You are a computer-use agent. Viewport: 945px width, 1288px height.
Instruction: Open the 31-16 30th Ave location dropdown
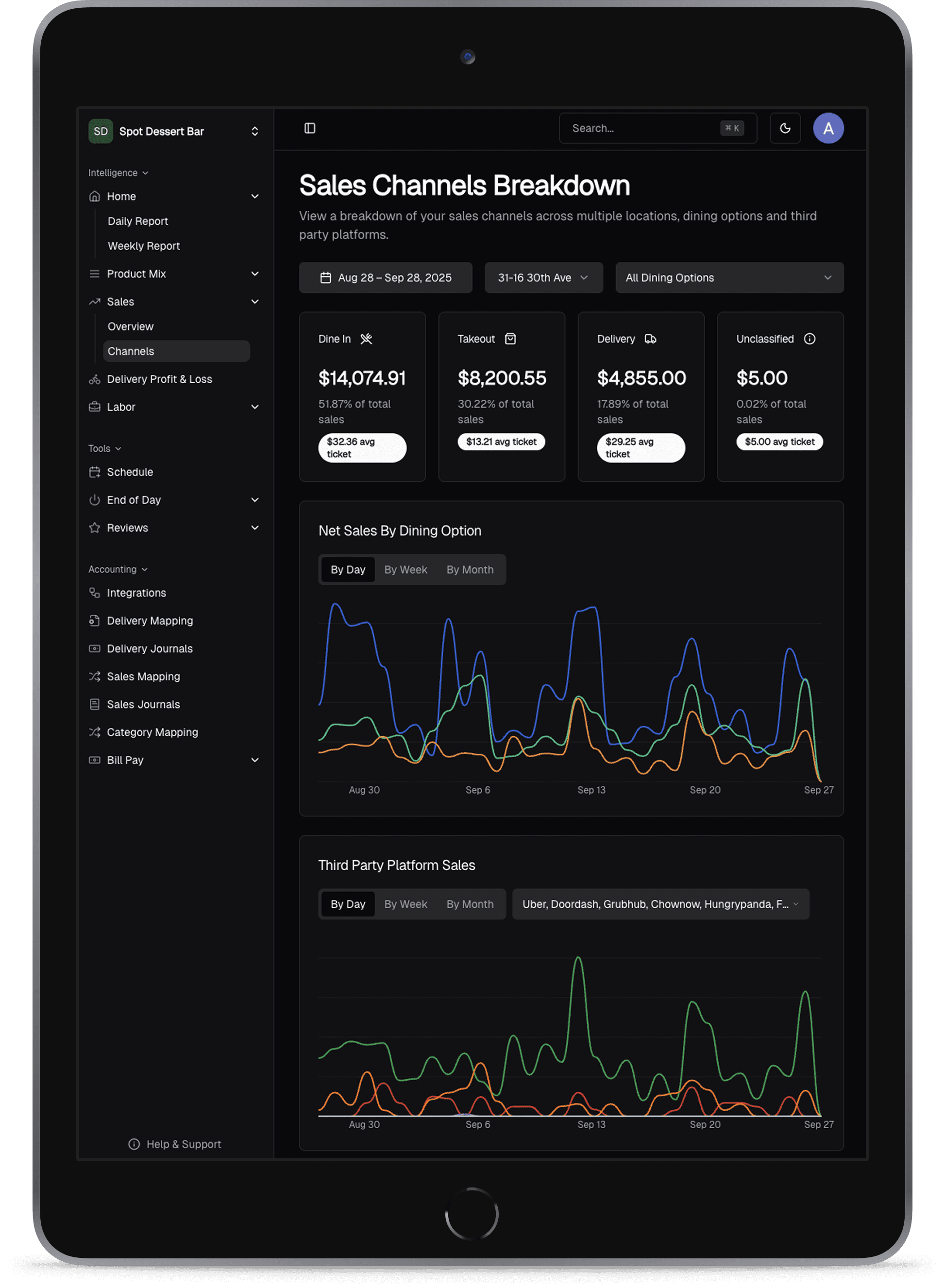543,277
